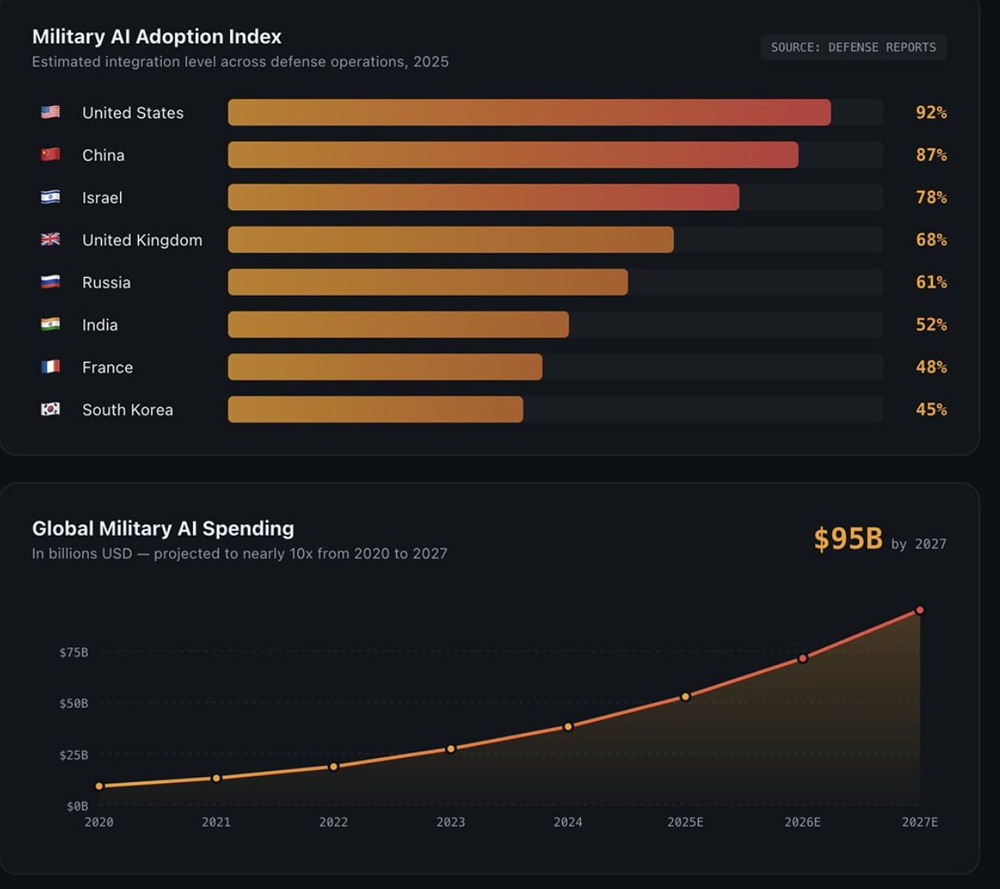
Task: Click the France flag icon
Action: [x=50, y=367]
